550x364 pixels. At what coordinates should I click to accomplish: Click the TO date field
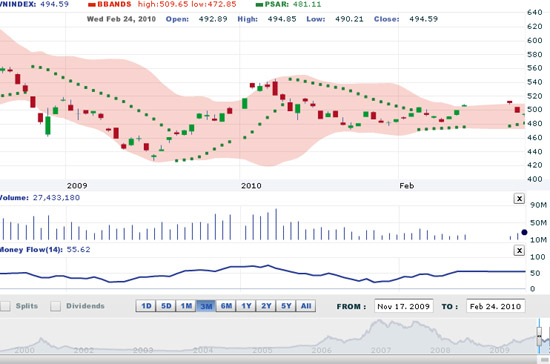(x=496, y=306)
